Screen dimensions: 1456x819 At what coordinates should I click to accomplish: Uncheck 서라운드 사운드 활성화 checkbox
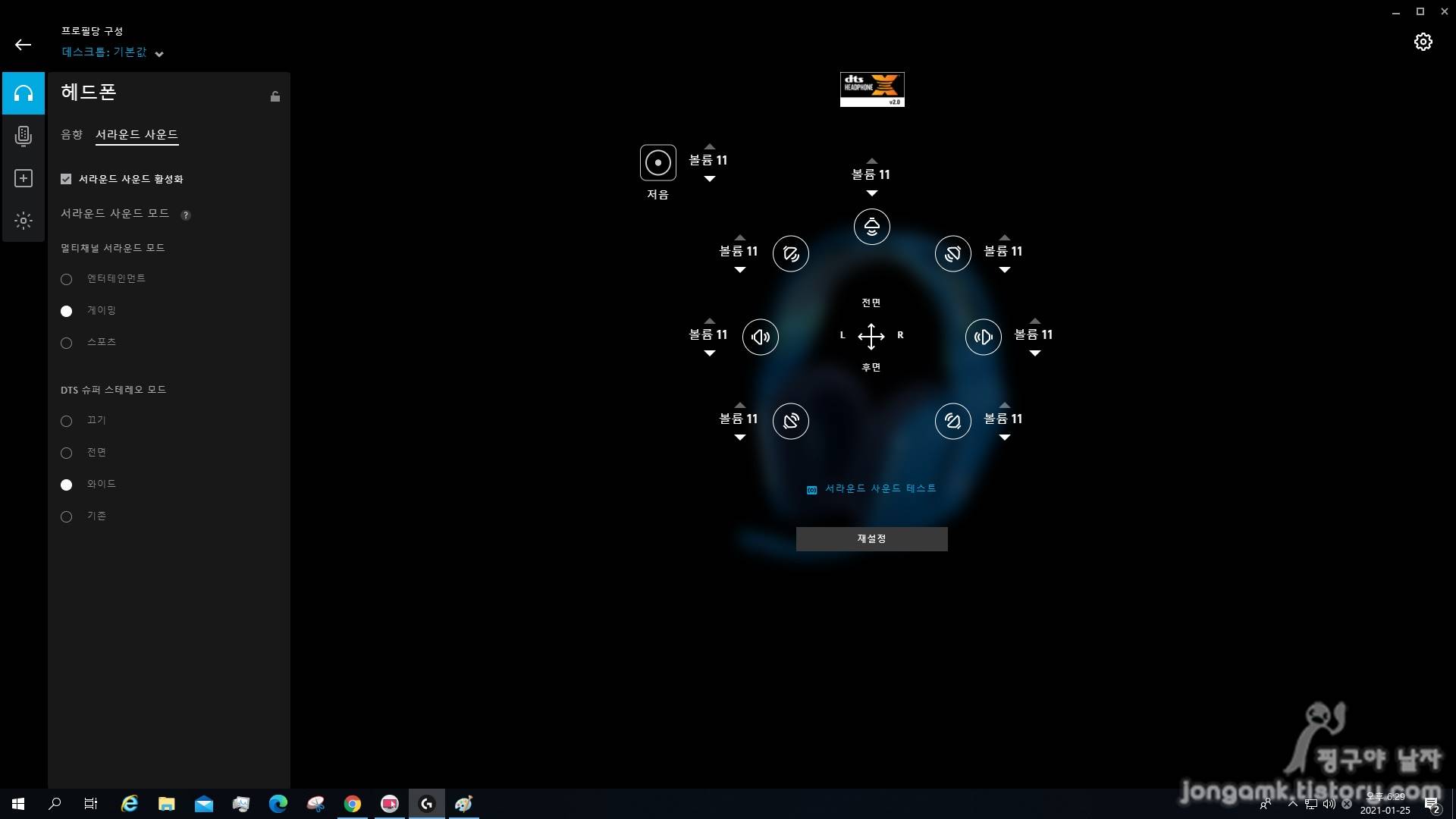click(x=66, y=179)
